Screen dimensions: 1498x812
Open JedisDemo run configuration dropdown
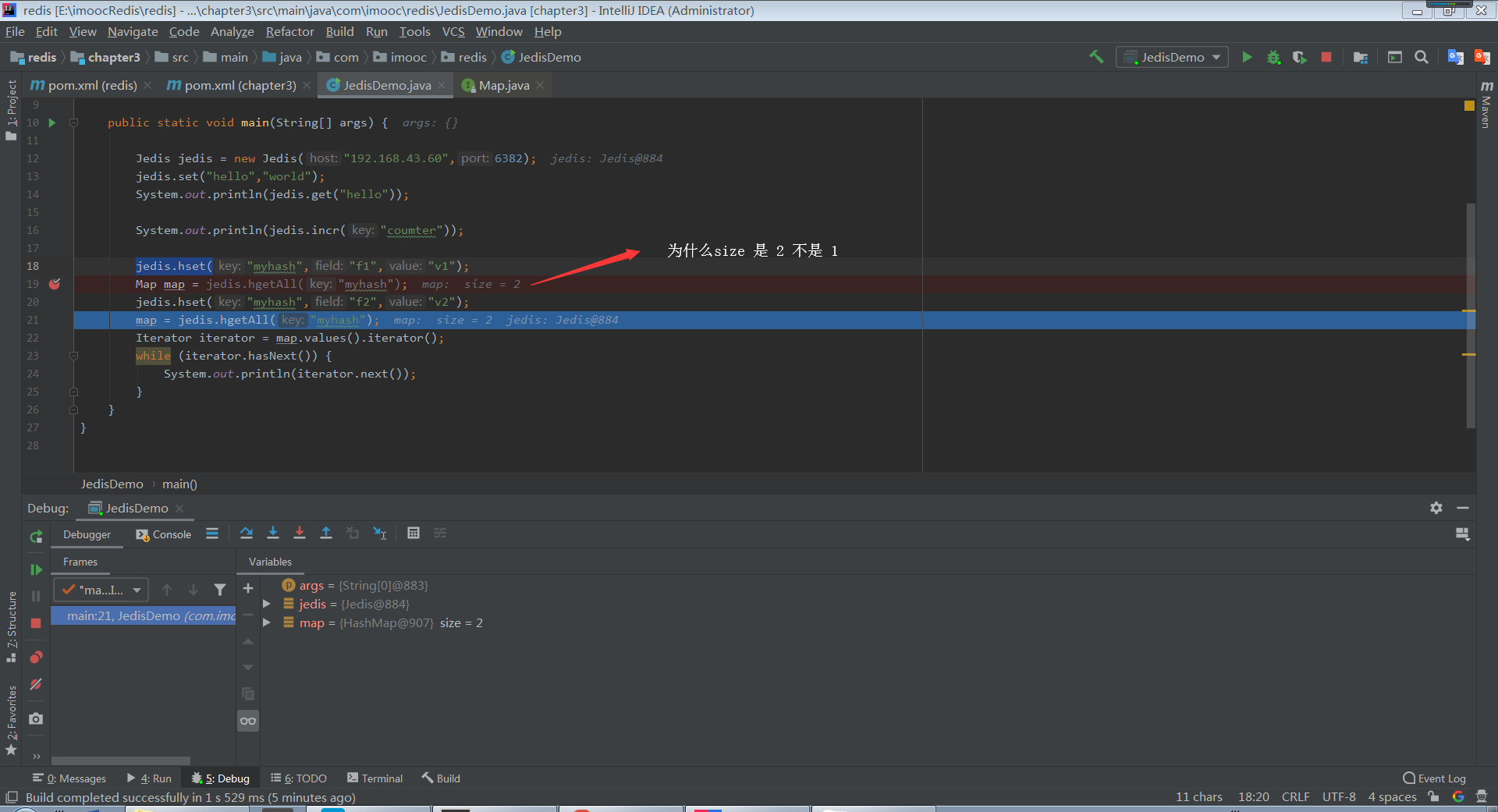[x=1172, y=57]
